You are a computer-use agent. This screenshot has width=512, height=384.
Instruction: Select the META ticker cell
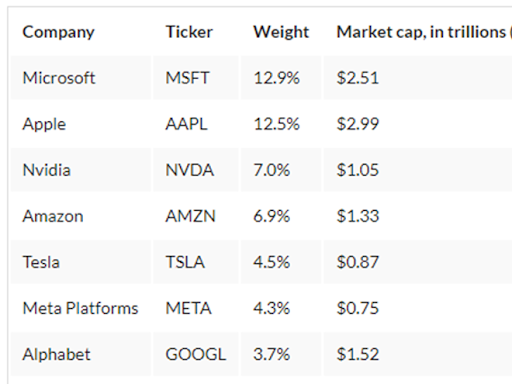tap(196, 308)
